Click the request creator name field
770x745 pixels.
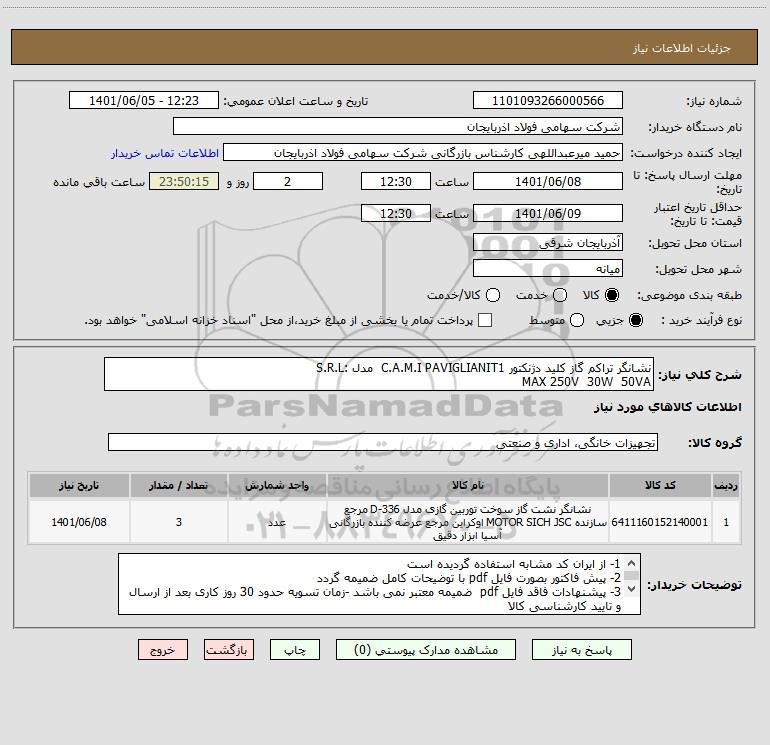click(423, 153)
